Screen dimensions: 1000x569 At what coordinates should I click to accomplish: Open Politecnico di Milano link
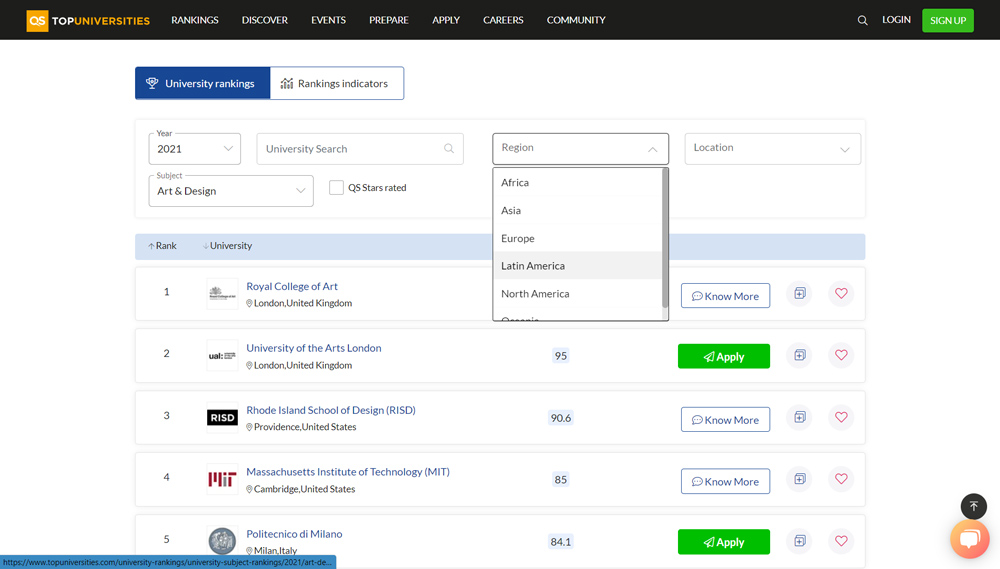point(294,534)
